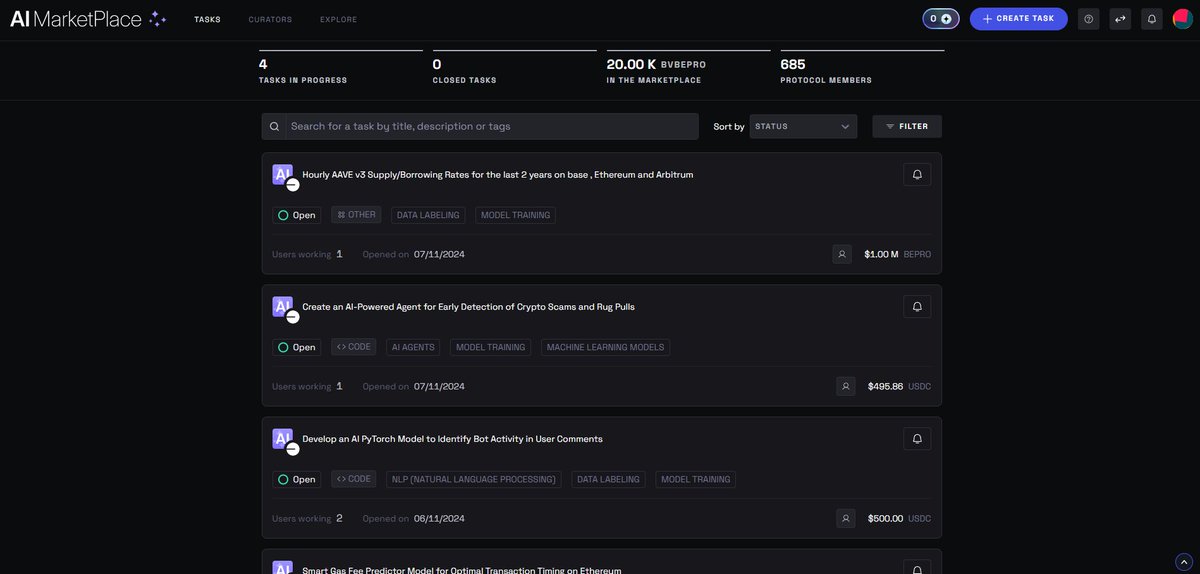Click NLP (Natural Language Processing) tag
The width and height of the screenshot is (1200, 574).
(x=474, y=479)
